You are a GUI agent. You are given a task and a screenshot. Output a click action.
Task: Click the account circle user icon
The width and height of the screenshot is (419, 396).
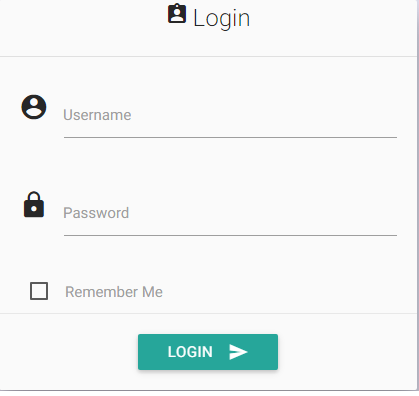[34, 107]
